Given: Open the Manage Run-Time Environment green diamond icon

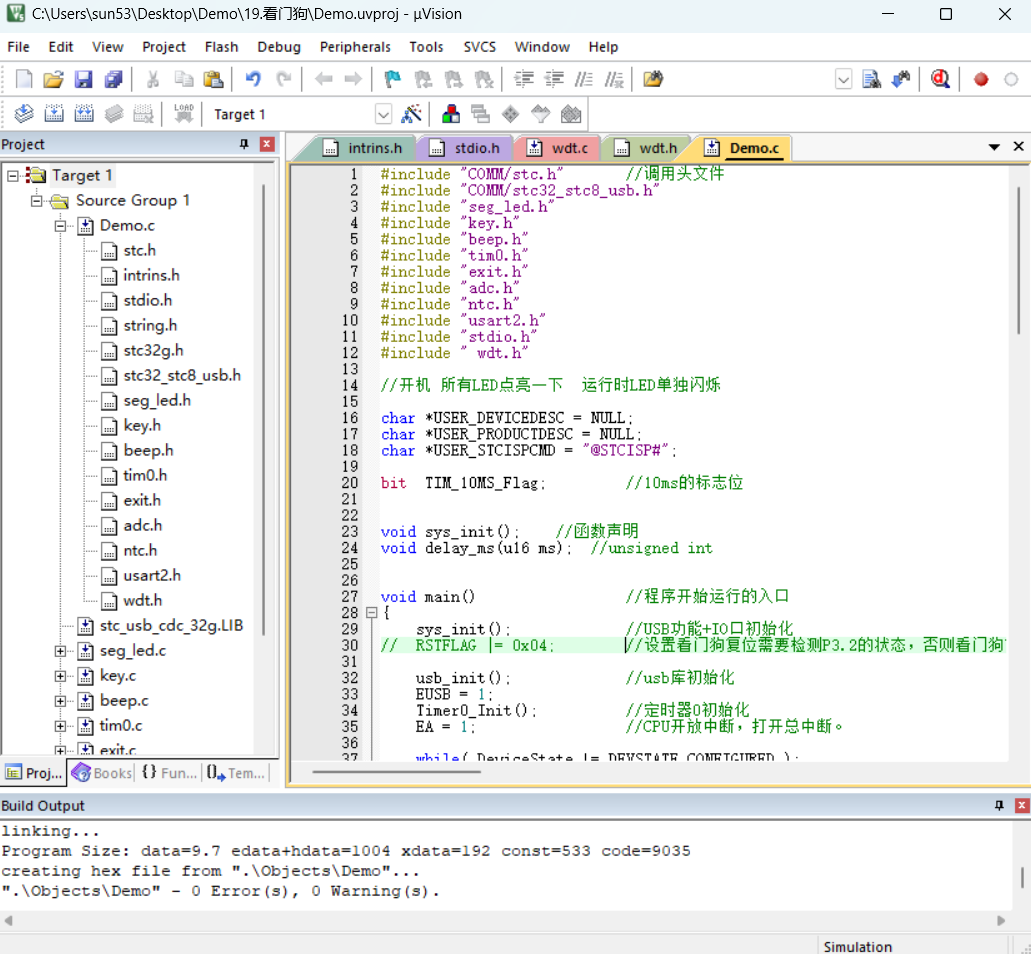Looking at the screenshot, I should click(x=510, y=114).
